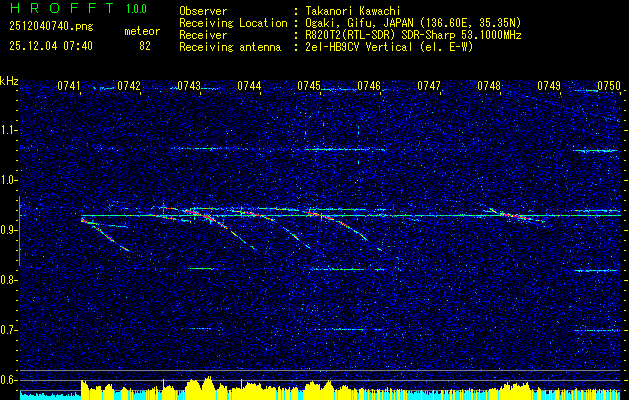Click the 1.0 frequency axis label
The image size is (629, 400).
[9, 180]
